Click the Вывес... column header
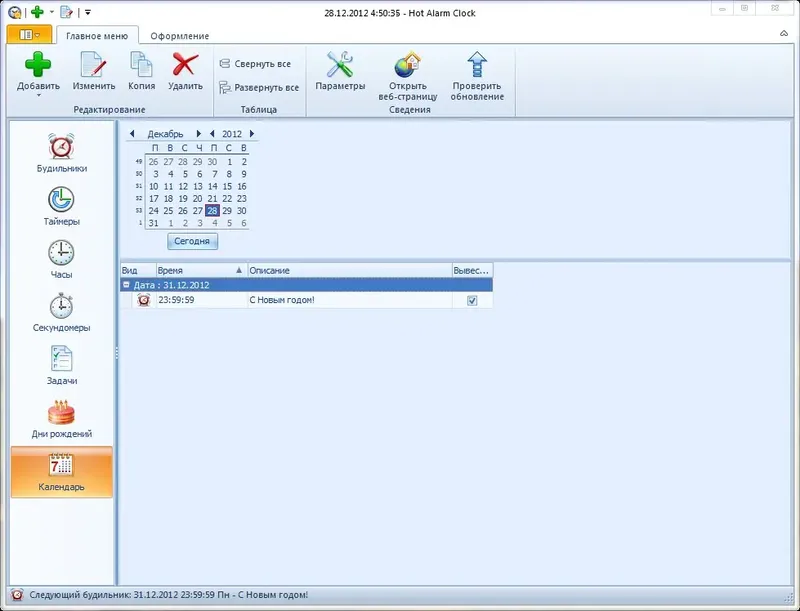Image resolution: width=800 pixels, height=611 pixels. tap(472, 270)
